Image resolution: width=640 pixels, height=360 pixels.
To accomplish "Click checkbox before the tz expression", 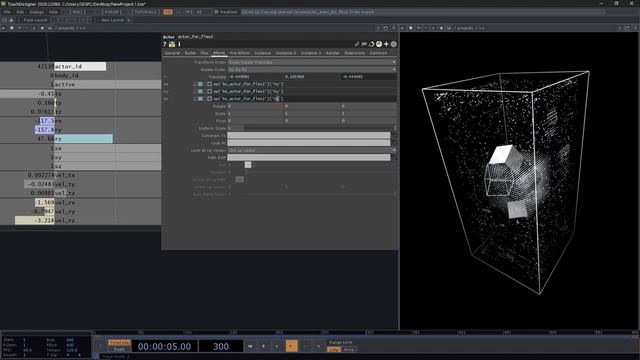I will click(x=209, y=99).
